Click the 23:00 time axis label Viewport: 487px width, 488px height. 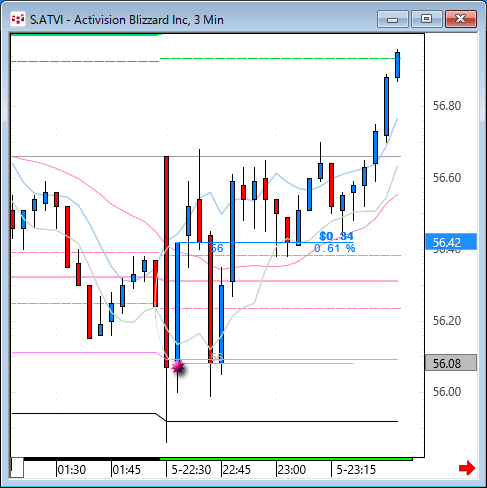pos(291,470)
